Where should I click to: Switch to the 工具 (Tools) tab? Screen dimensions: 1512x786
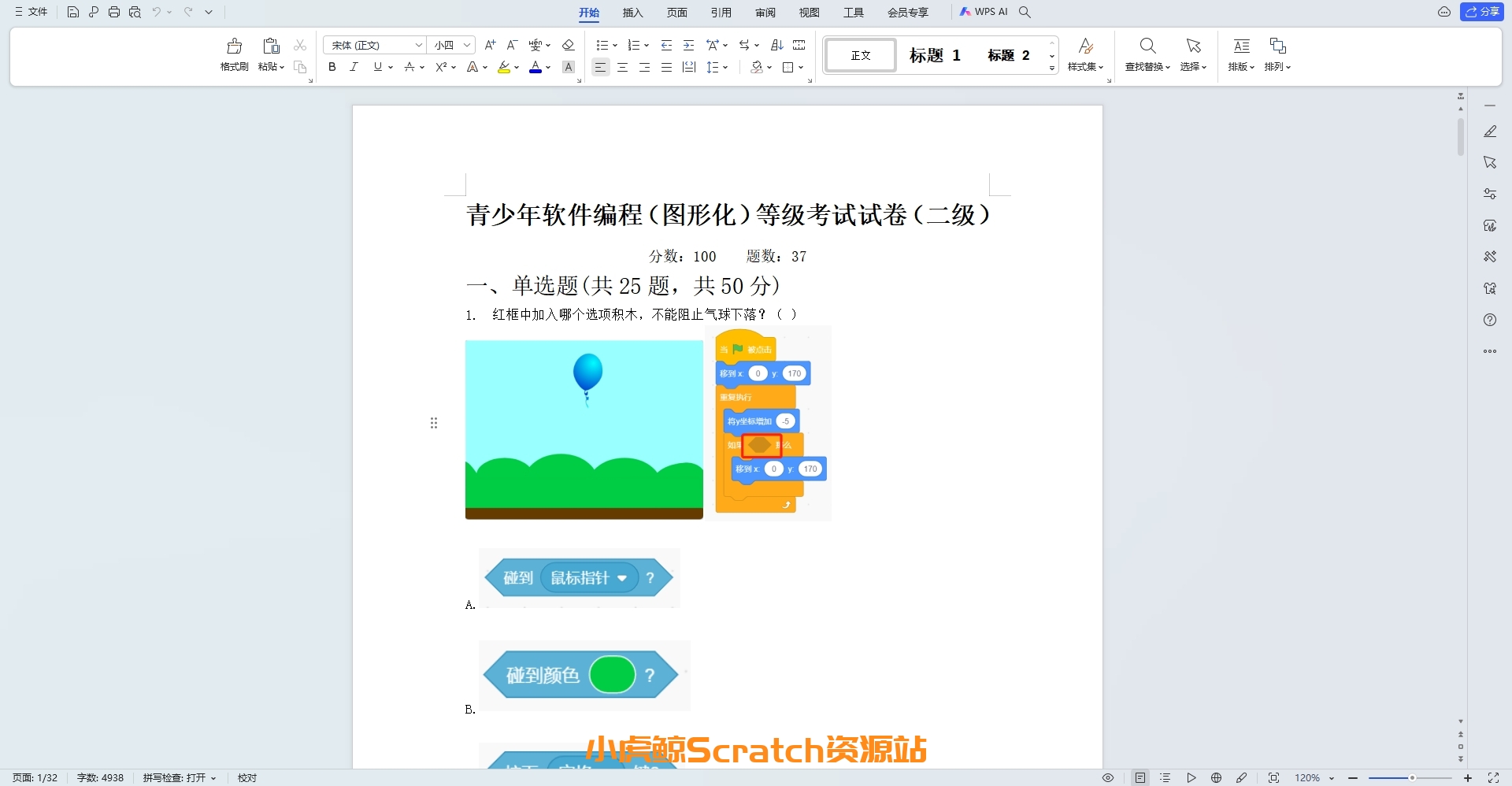(x=854, y=12)
